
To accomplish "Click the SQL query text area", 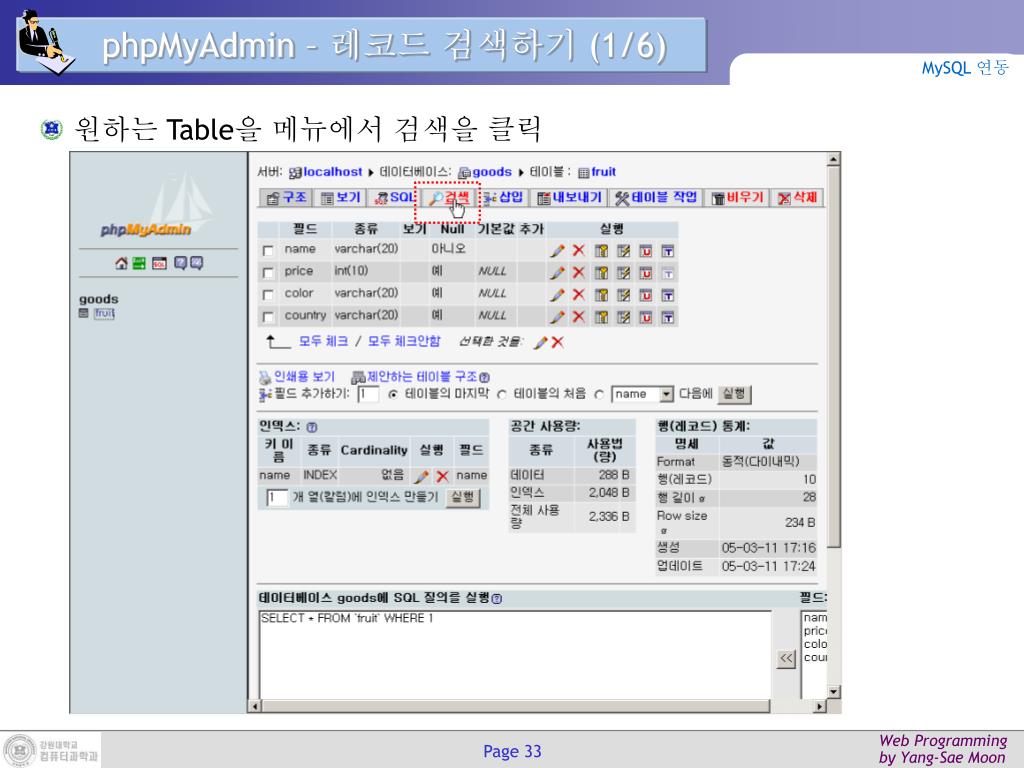I will point(515,654).
